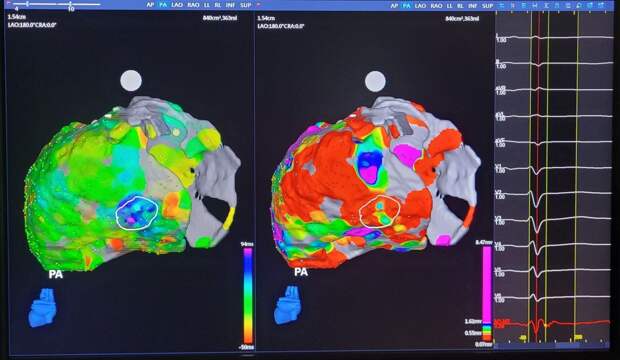
Task: Switch right map to INF view
Action: coord(473,6)
